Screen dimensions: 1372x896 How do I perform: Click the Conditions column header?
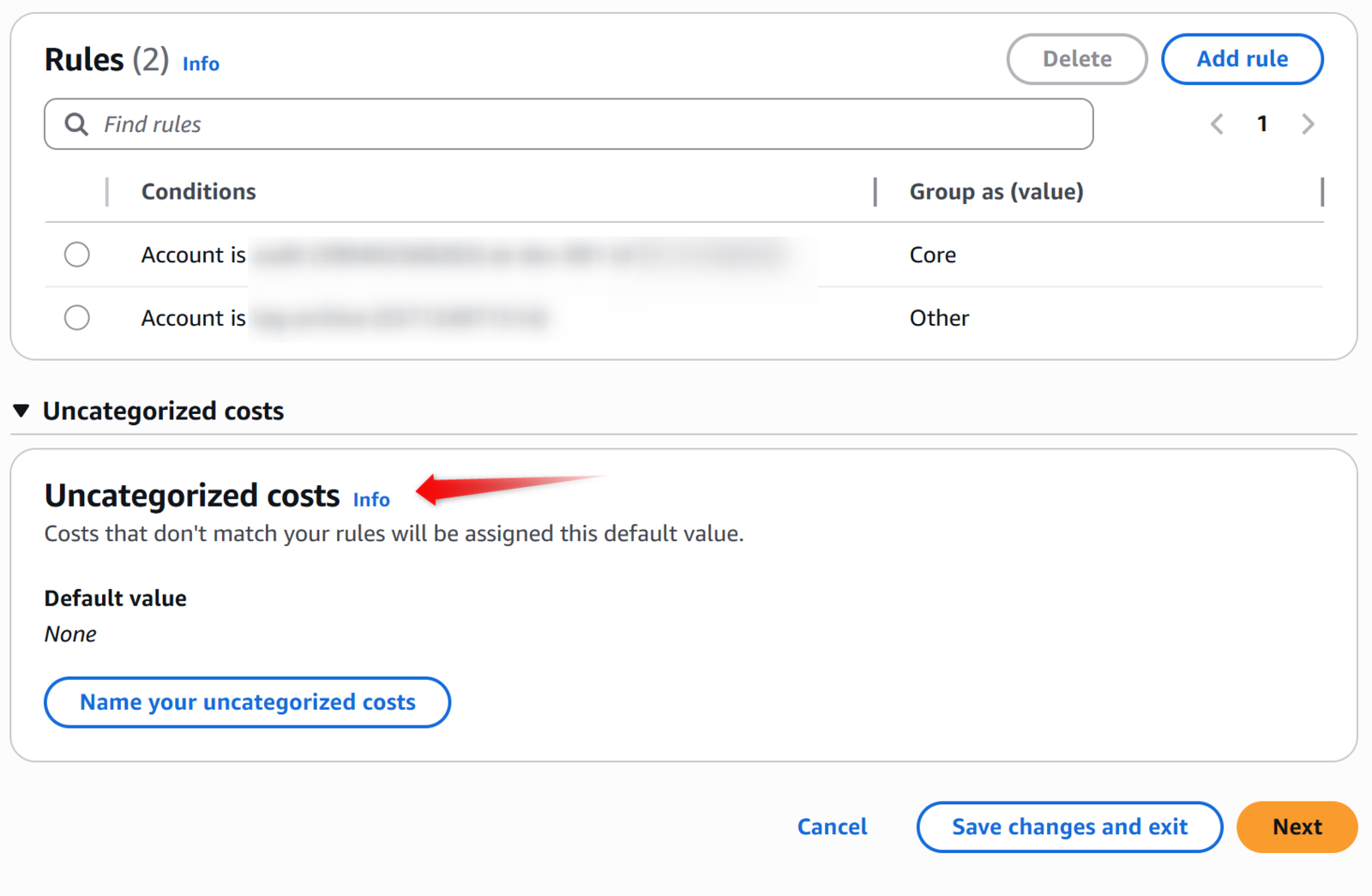199,191
